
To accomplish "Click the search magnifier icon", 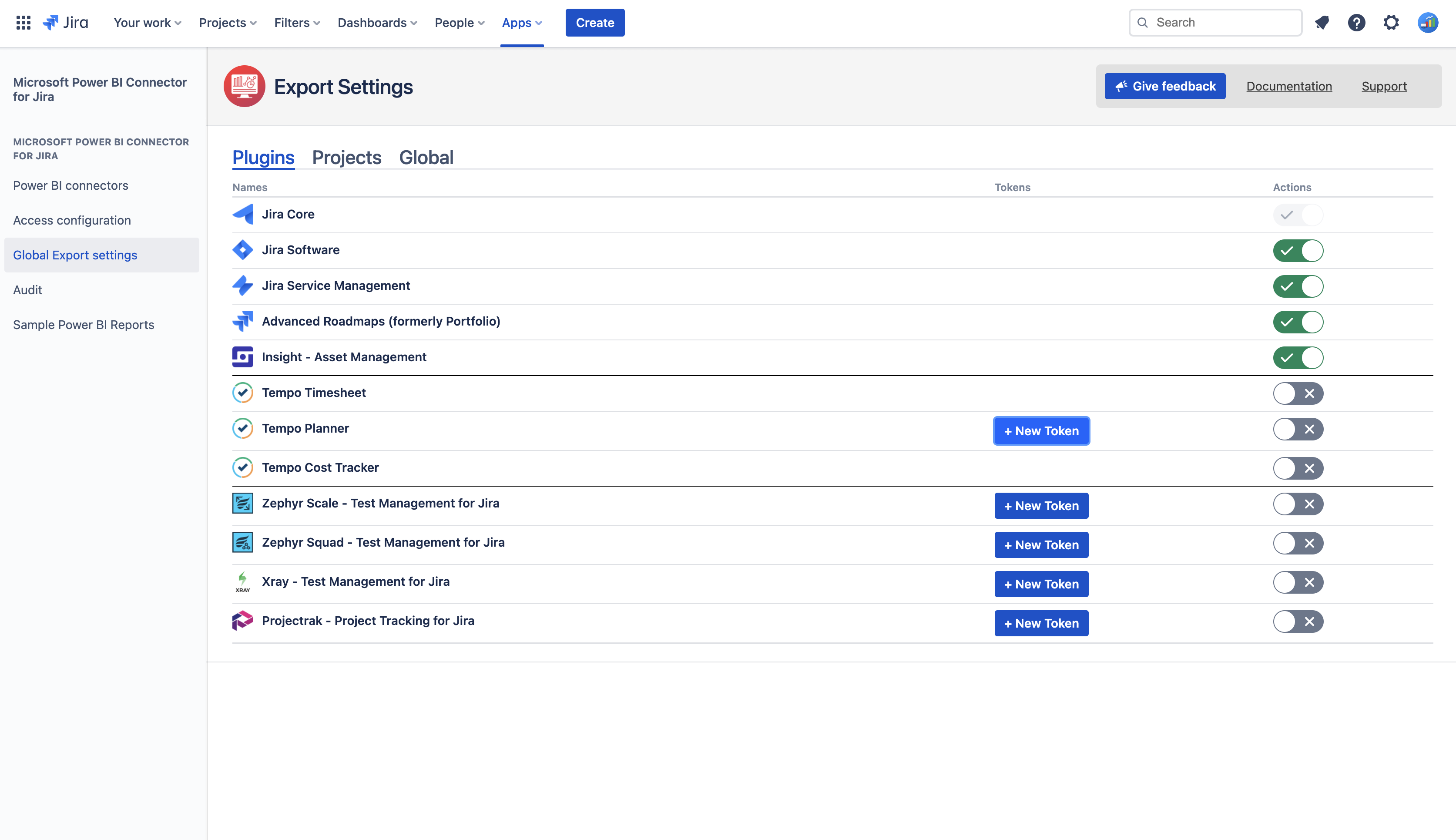I will [x=1142, y=23].
